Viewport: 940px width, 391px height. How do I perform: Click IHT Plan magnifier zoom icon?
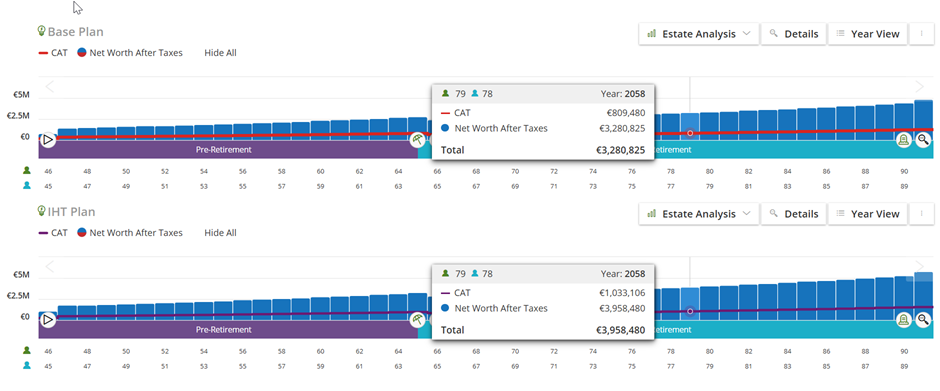[923, 320]
